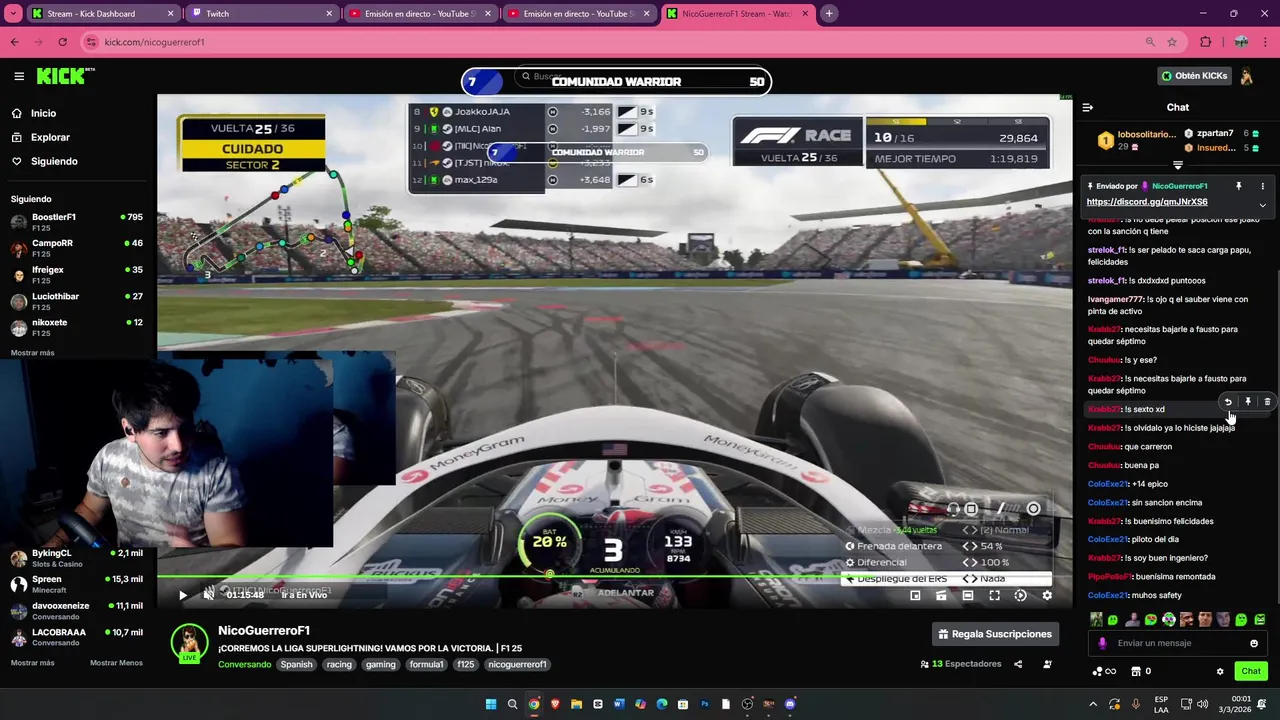Viewport: 1280px width, 720px height.
Task: Click the Regala Suscripciones button
Action: [x=995, y=634]
